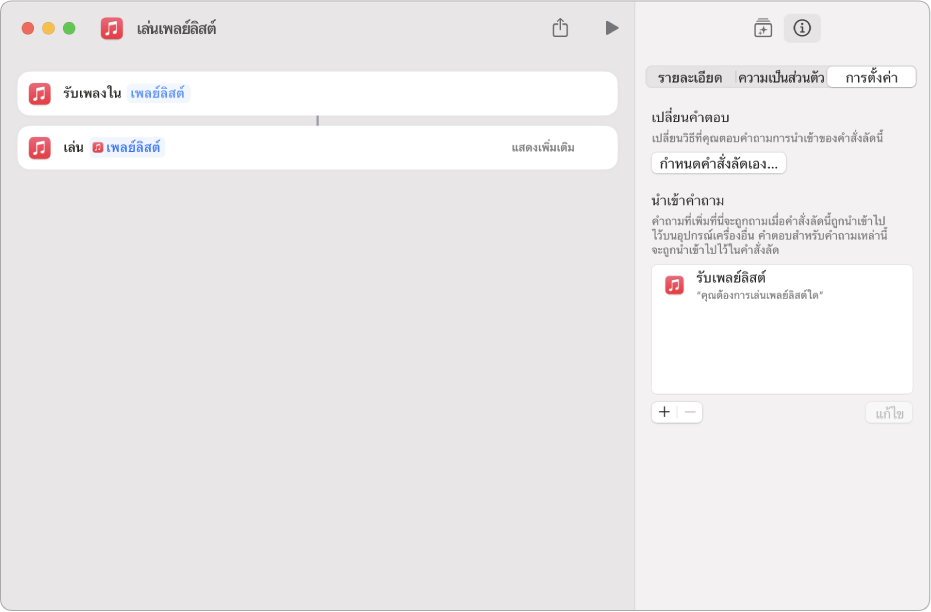
Task: Switch to the รายละเอียด tab
Action: (x=690, y=78)
